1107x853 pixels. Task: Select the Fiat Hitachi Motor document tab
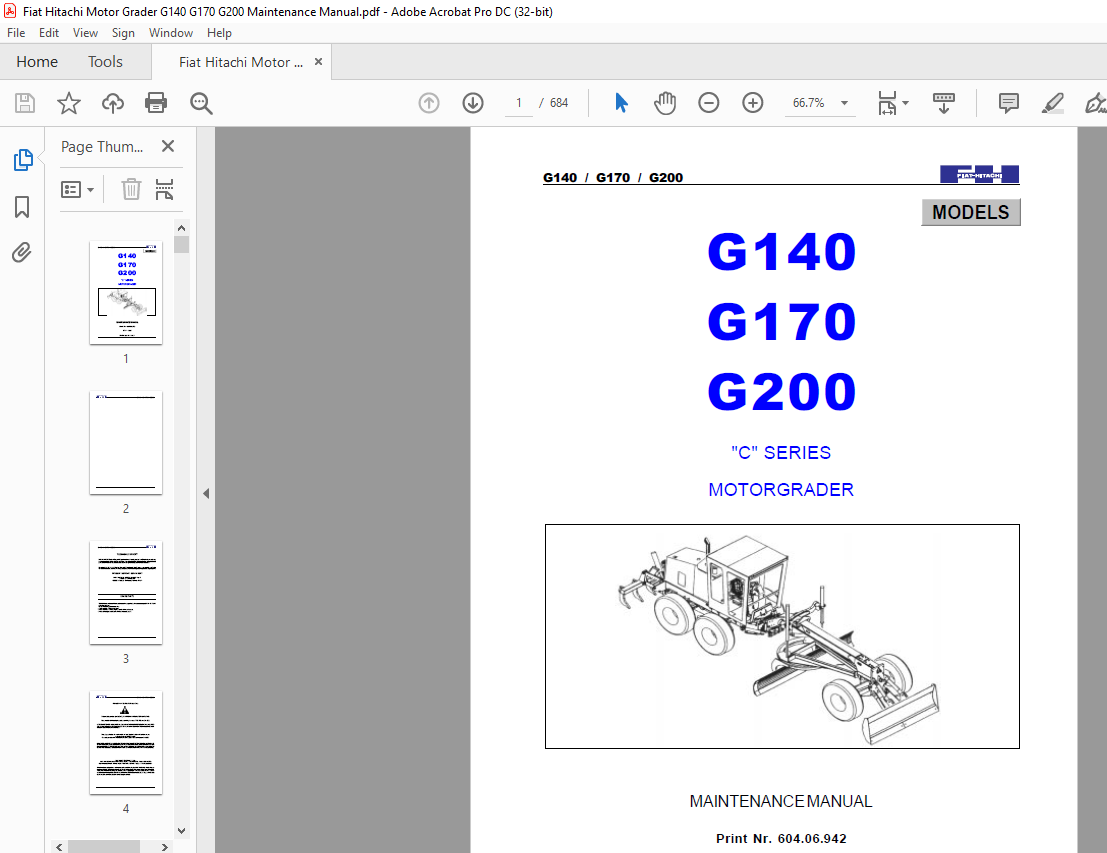coord(241,62)
